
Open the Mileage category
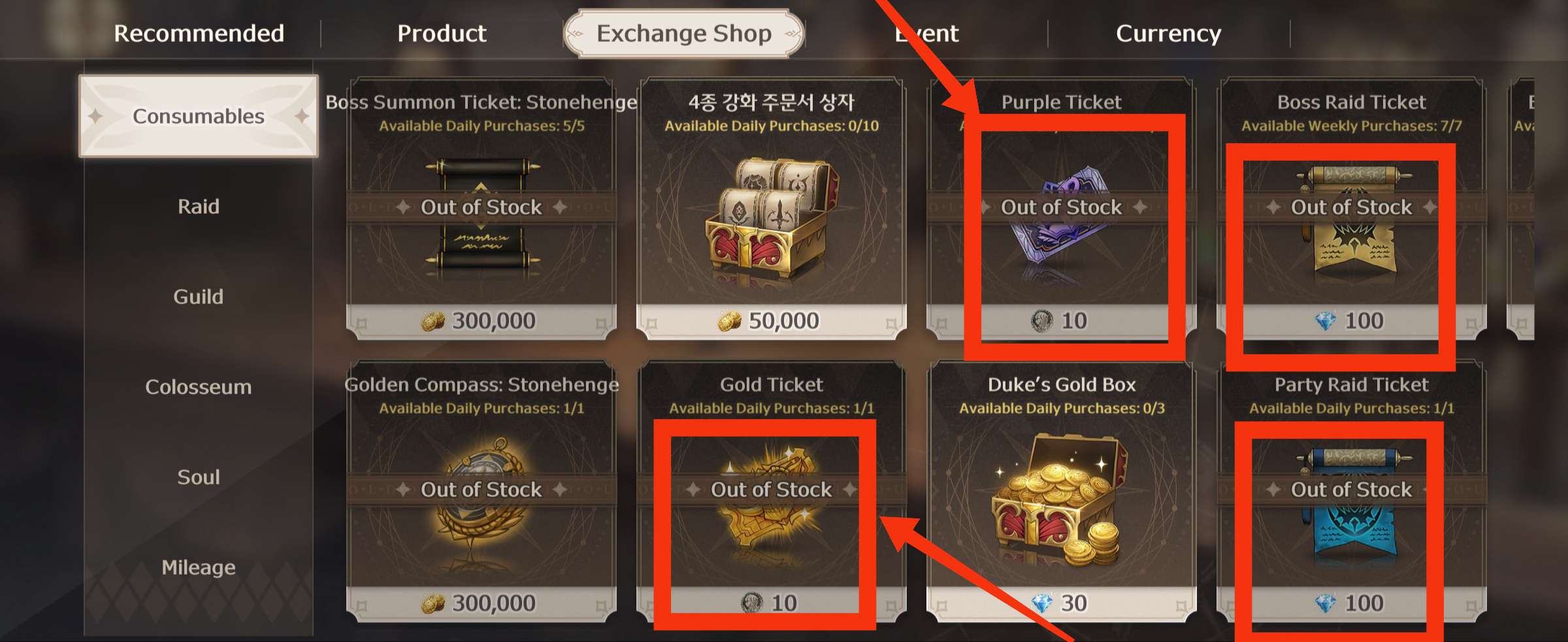pyautogui.click(x=199, y=567)
